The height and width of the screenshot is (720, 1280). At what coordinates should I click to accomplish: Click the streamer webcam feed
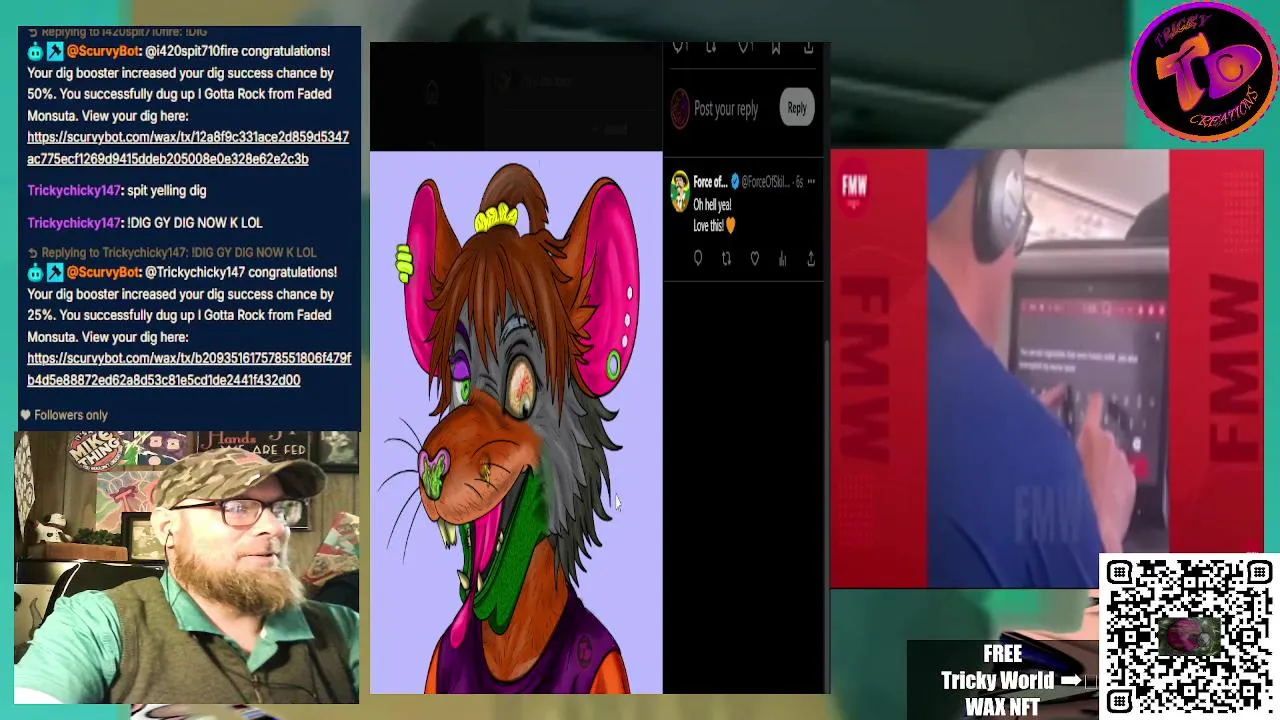pos(187,567)
